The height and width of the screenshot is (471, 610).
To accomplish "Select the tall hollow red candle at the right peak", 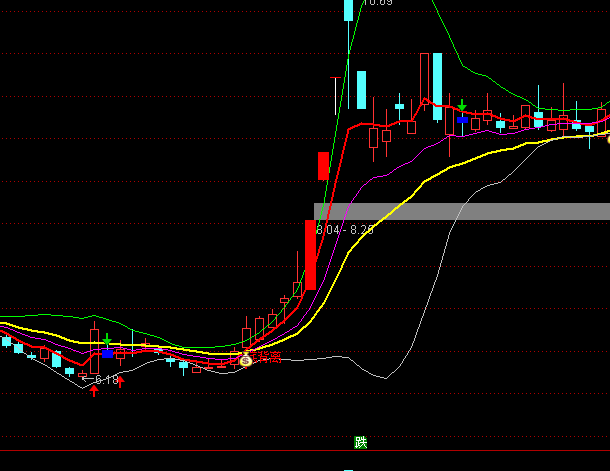I will tap(424, 75).
